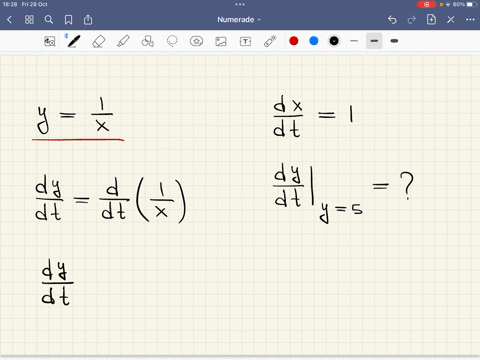Open the more options ellipsis menu

[x=470, y=20]
